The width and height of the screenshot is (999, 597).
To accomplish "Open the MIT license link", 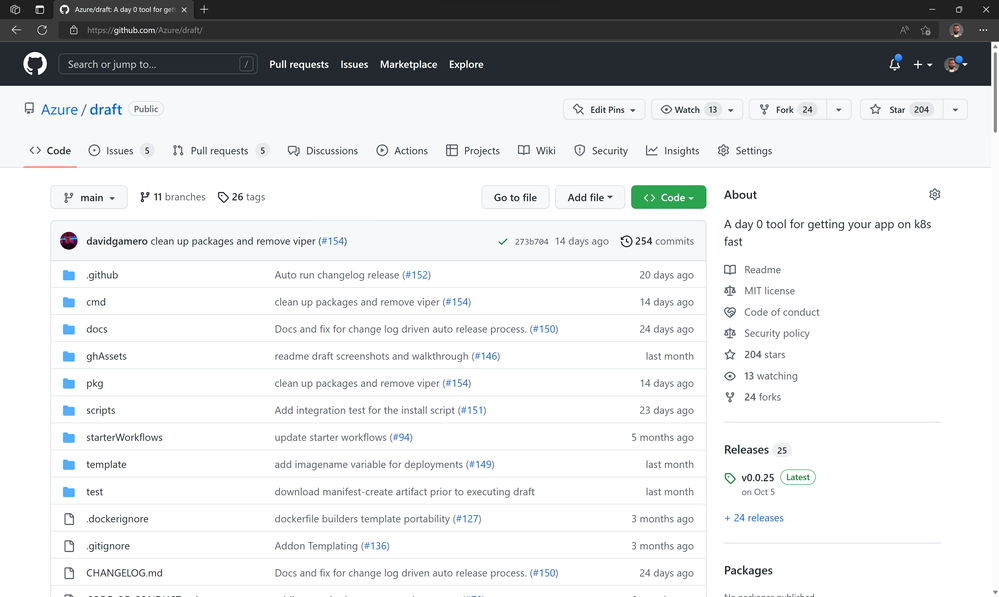I will [x=769, y=291].
